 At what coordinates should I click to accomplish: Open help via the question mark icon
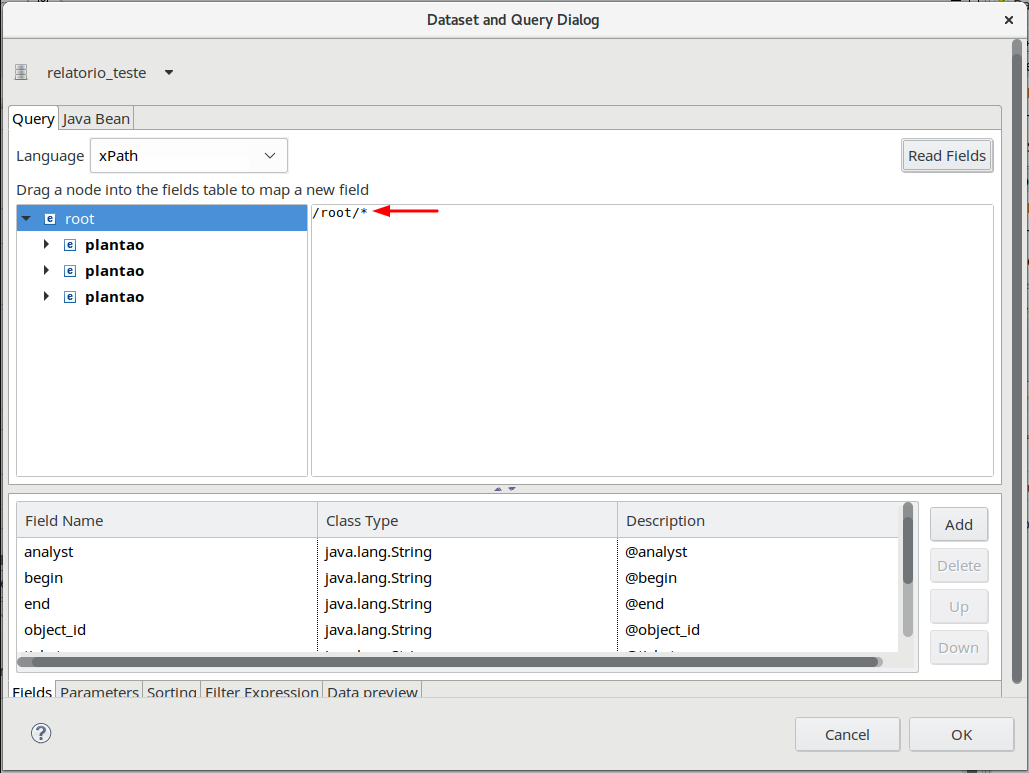click(x=41, y=733)
